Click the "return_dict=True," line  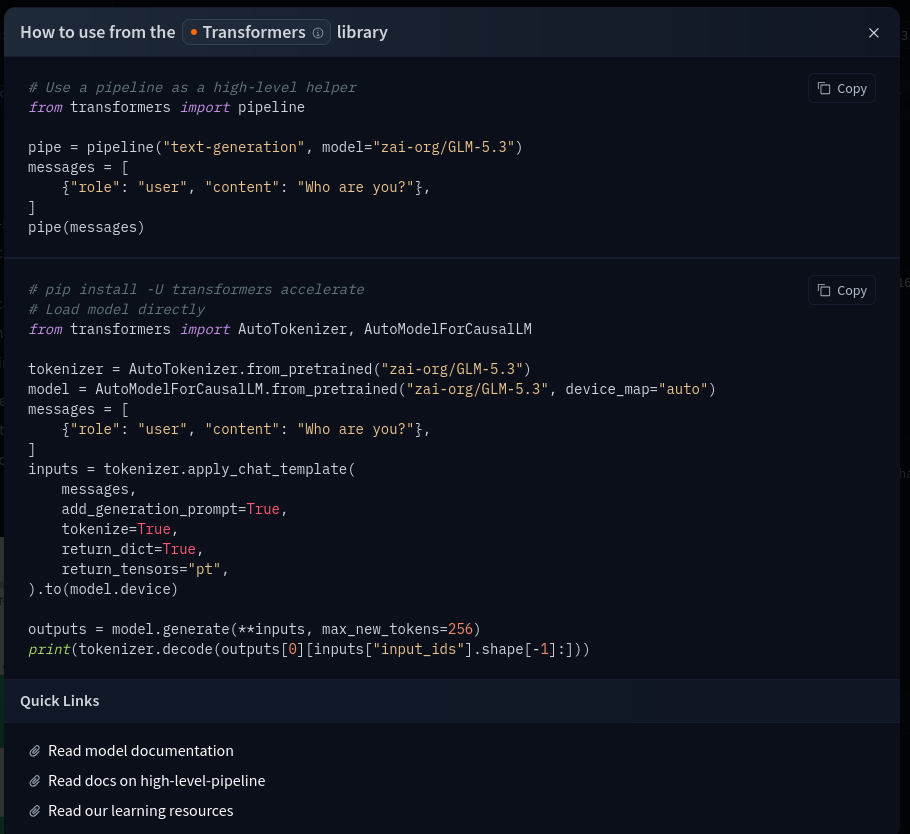(x=133, y=549)
